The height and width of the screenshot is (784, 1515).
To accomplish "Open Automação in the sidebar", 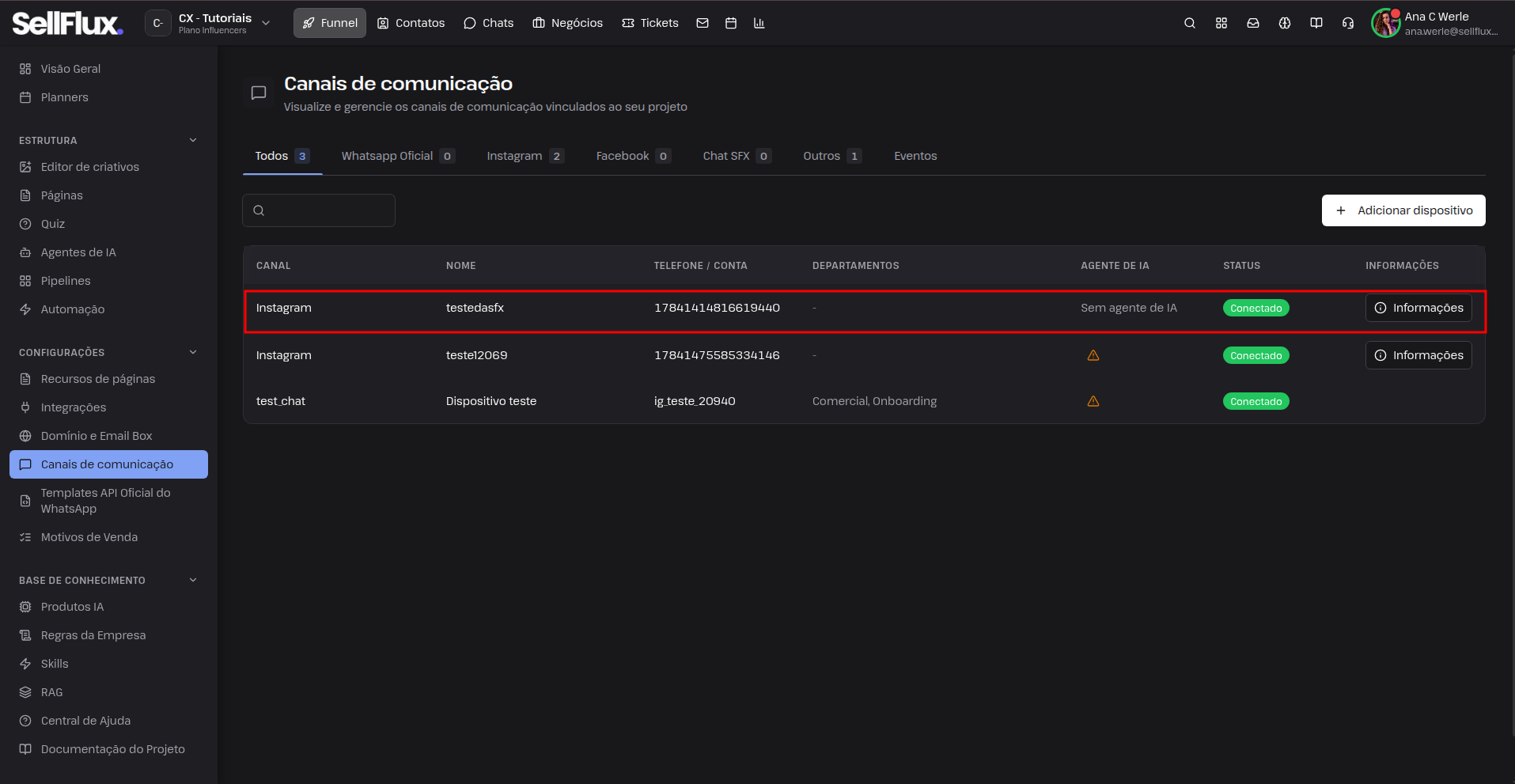I will tap(72, 309).
